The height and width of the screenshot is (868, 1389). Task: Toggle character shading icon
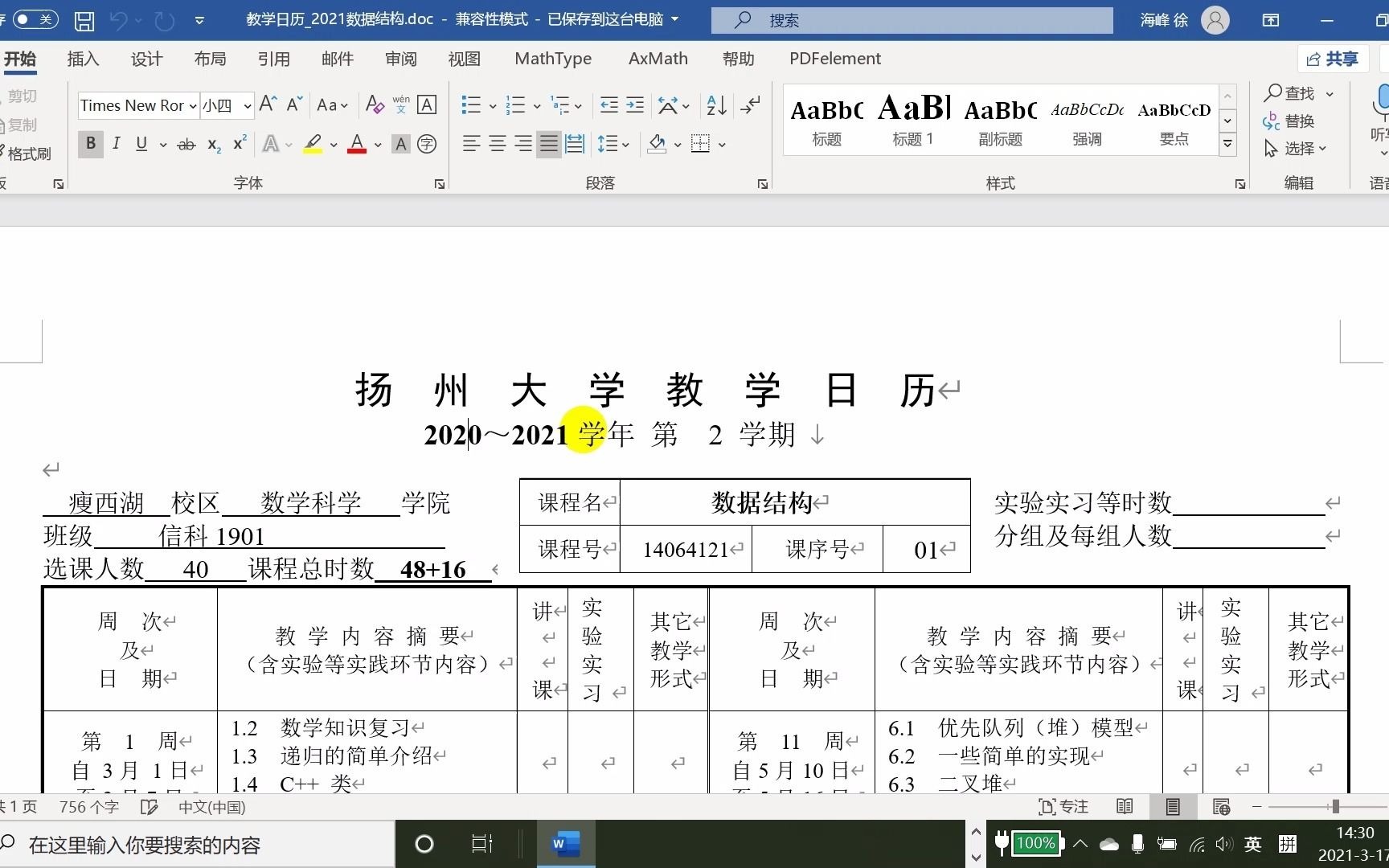point(400,144)
